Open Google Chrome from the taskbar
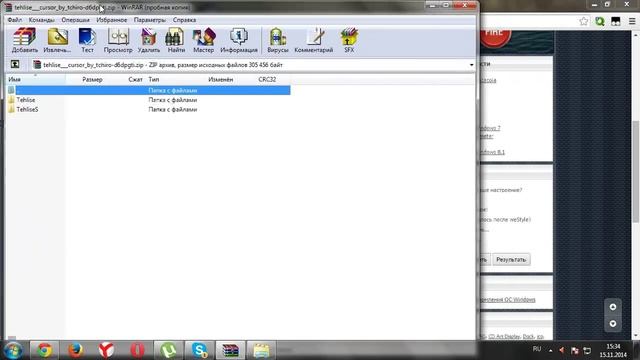Viewport: 640px width, 360px height. coord(45,350)
